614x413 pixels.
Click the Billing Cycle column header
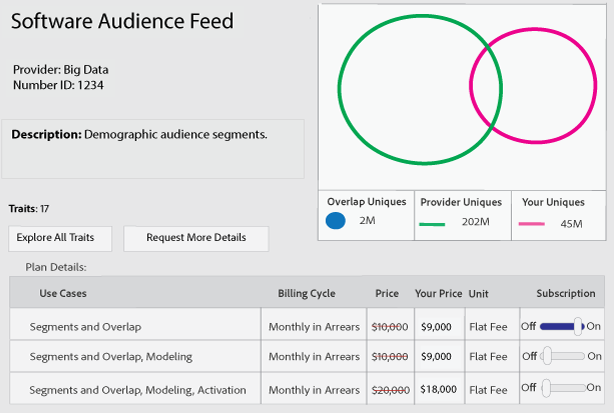[307, 294]
